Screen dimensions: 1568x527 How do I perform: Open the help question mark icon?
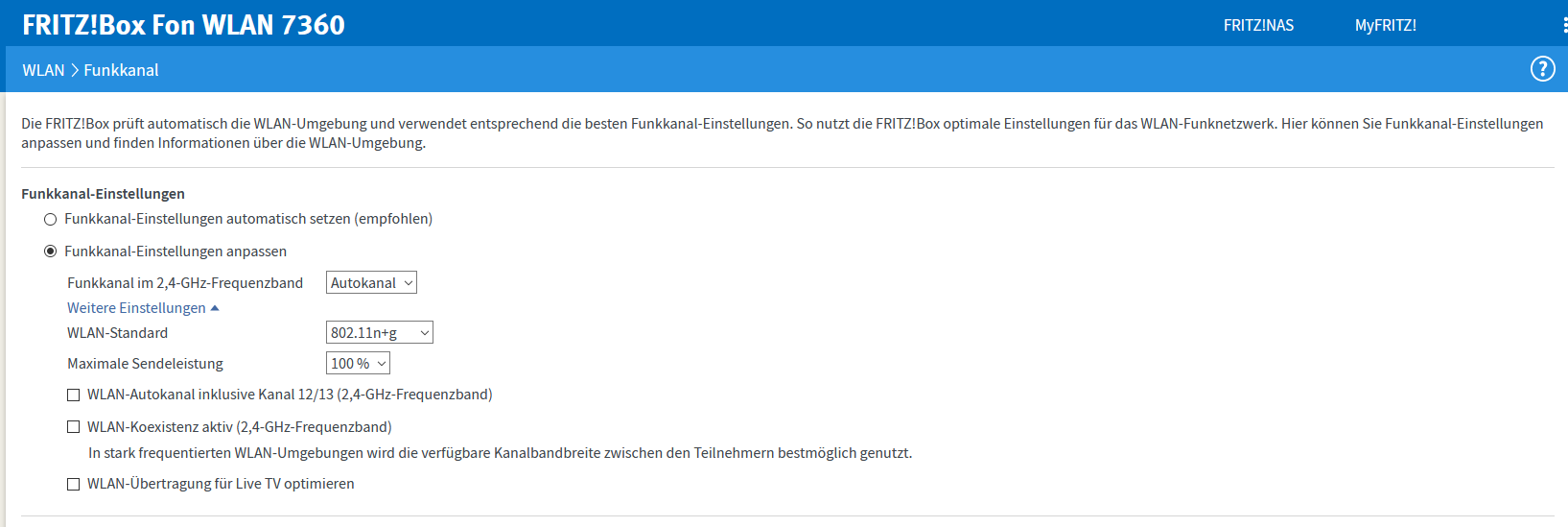click(1542, 69)
